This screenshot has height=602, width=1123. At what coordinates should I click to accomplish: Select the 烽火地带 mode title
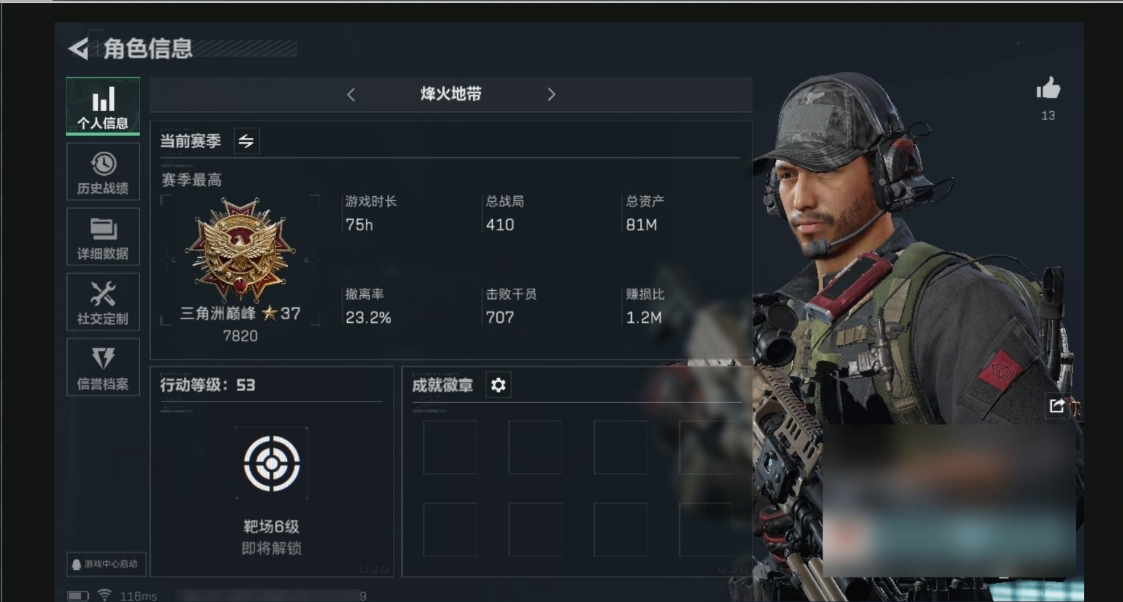pyautogui.click(x=450, y=94)
